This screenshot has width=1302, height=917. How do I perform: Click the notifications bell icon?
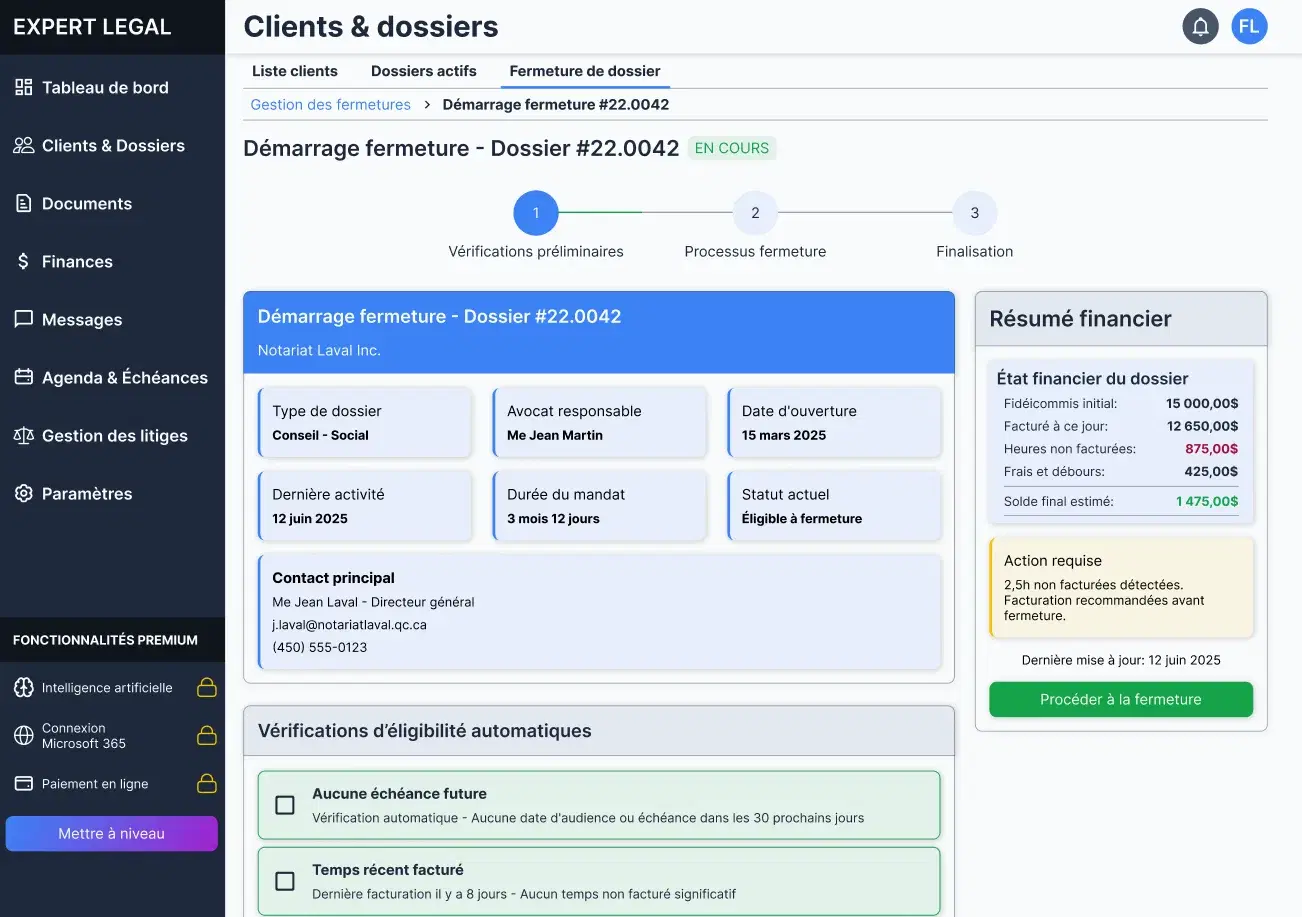click(1200, 27)
